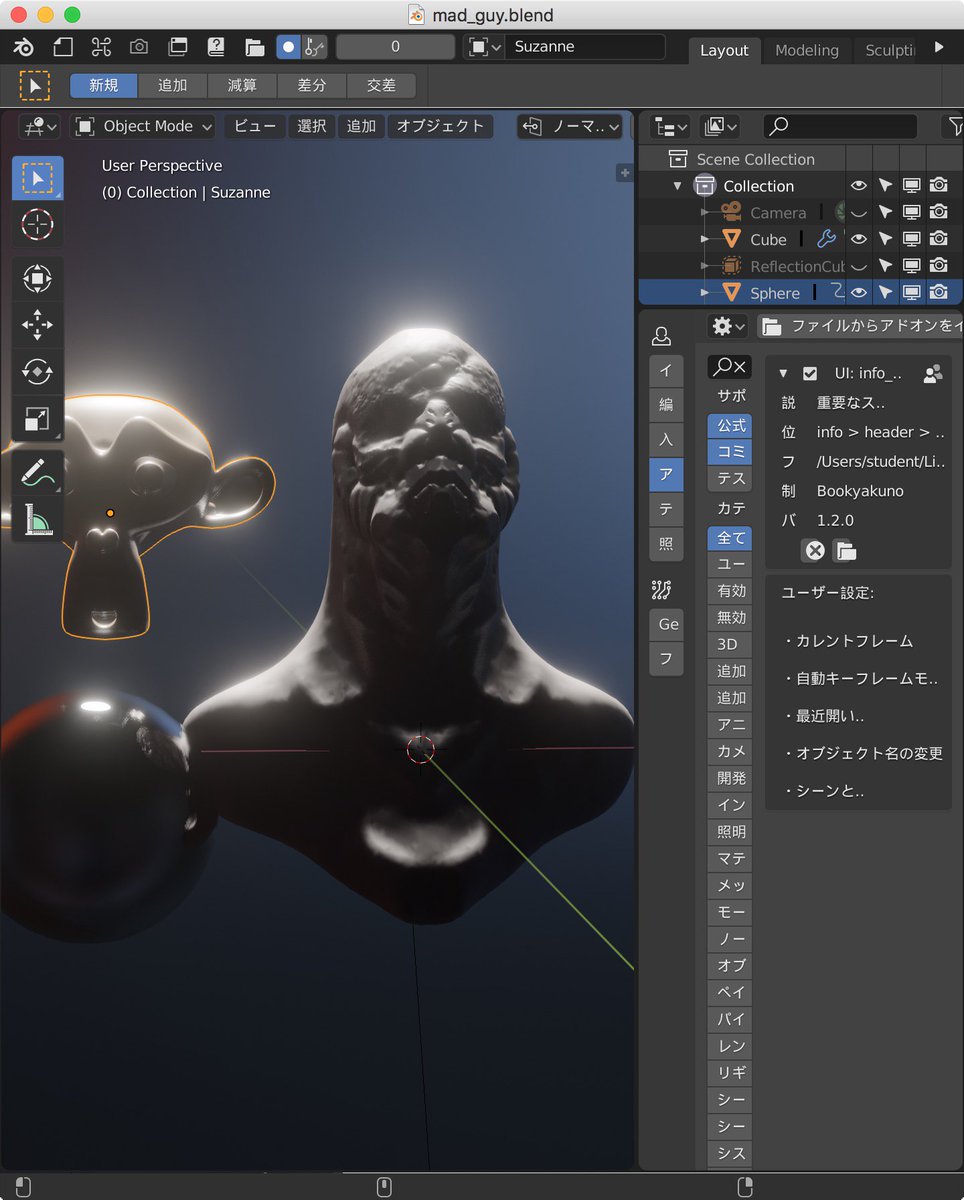
Task: Click the install add-on from file button
Action: [x=860, y=326]
